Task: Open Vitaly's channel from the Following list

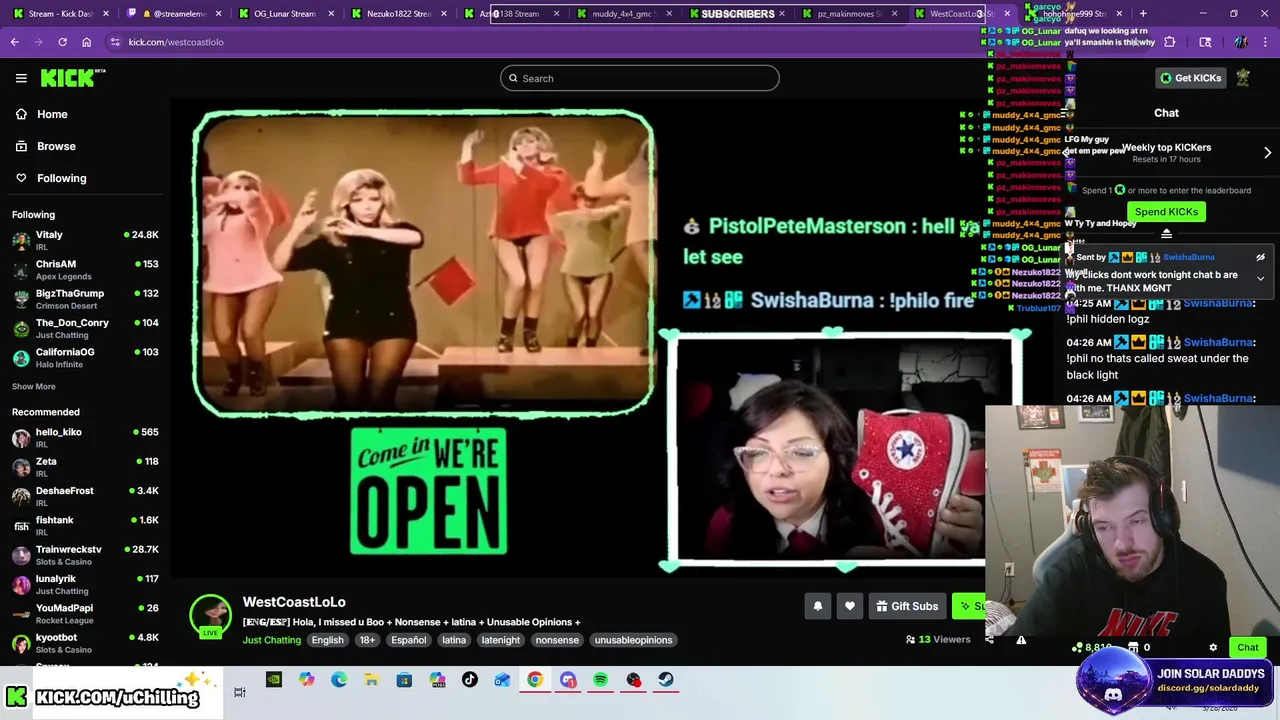Action: click(85, 240)
